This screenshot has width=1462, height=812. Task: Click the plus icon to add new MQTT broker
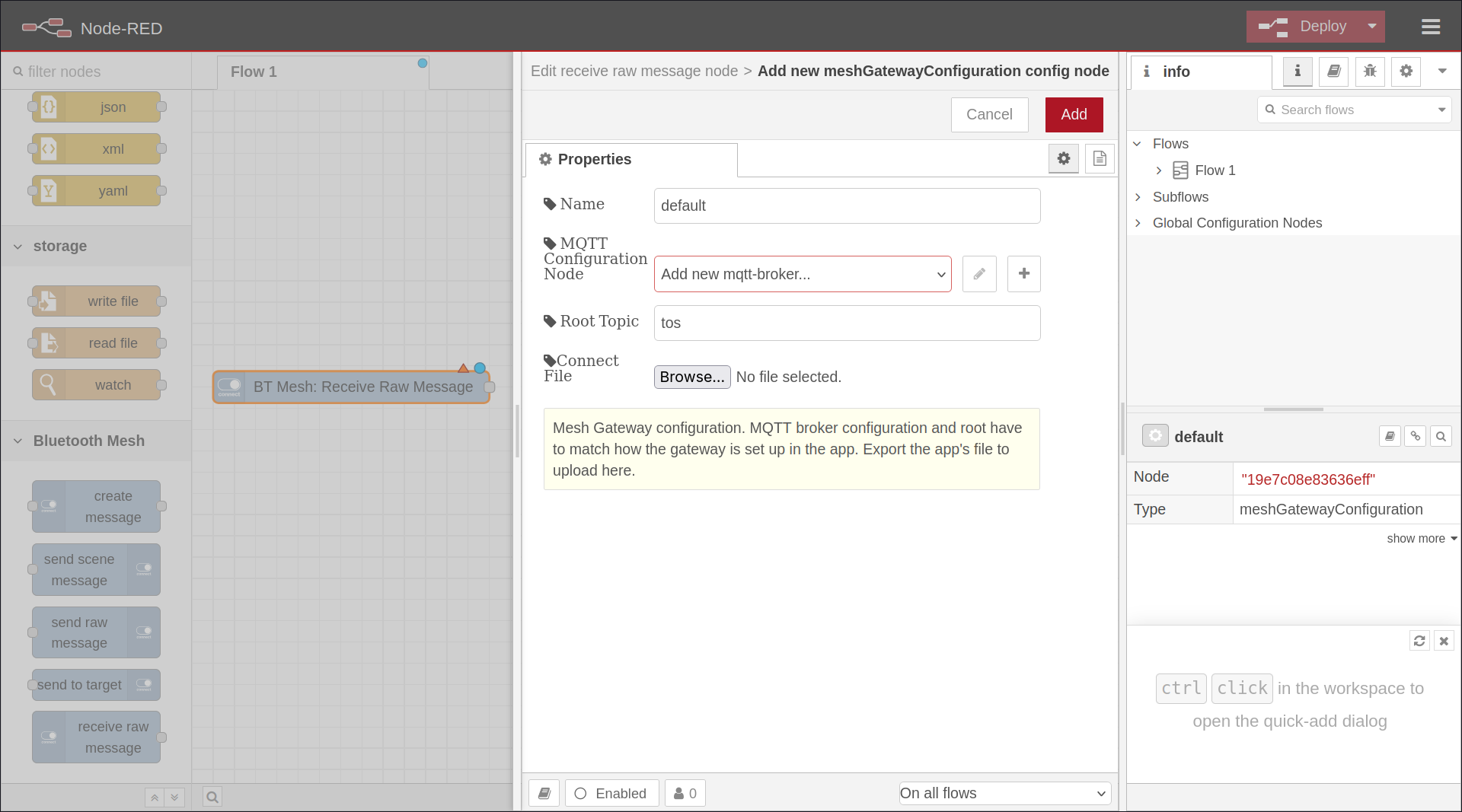tap(1023, 273)
